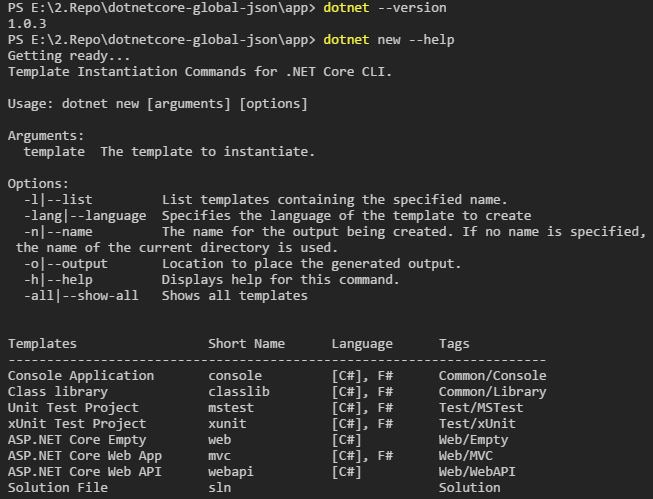Click the 'Web/Empty' tag text

click(x=473, y=440)
